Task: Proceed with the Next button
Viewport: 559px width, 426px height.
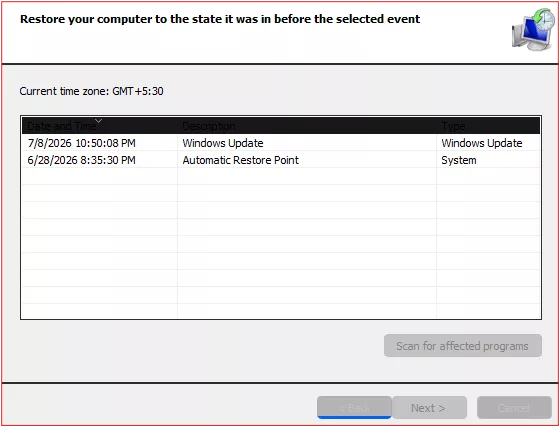Action: pos(429,407)
